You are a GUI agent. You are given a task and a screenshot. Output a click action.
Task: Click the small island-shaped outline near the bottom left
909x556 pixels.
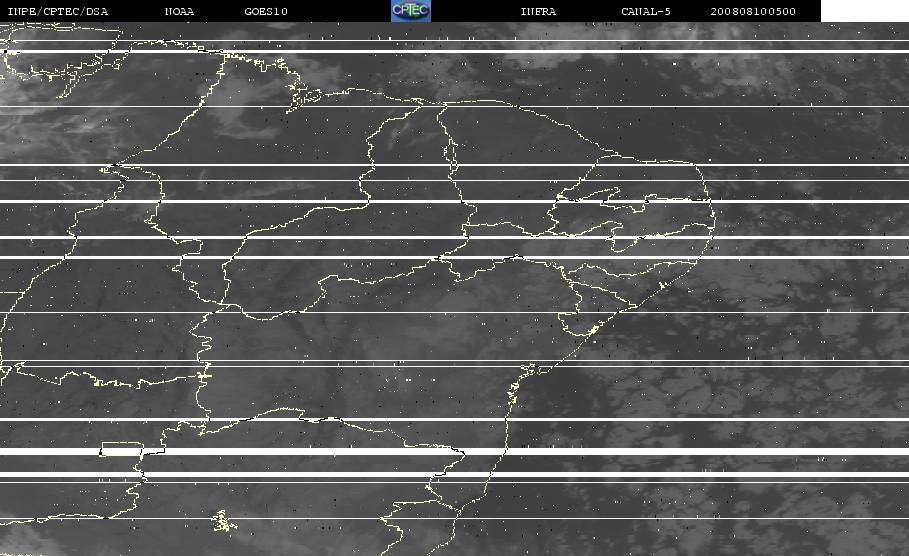(224, 521)
